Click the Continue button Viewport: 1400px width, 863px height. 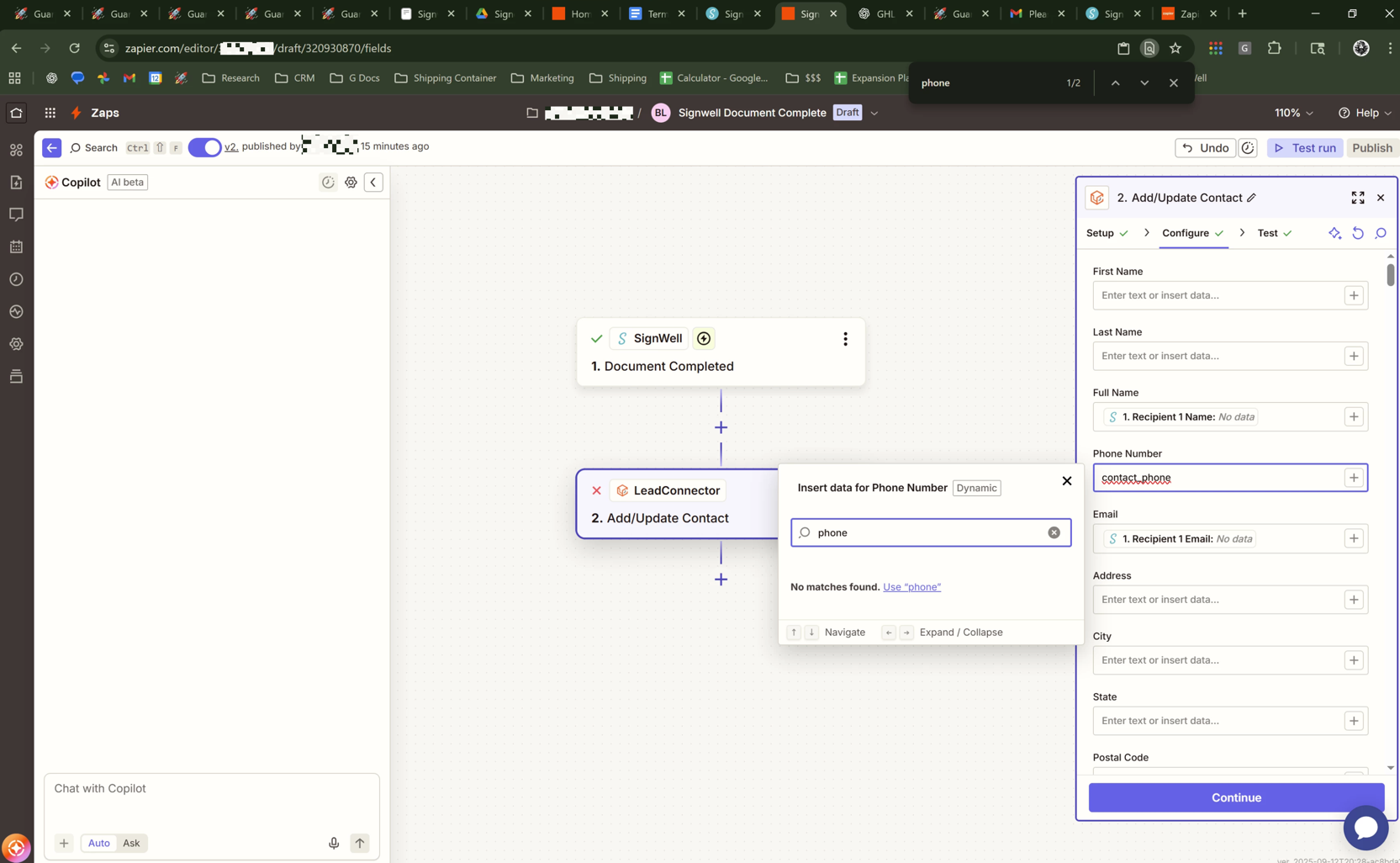[x=1235, y=797]
